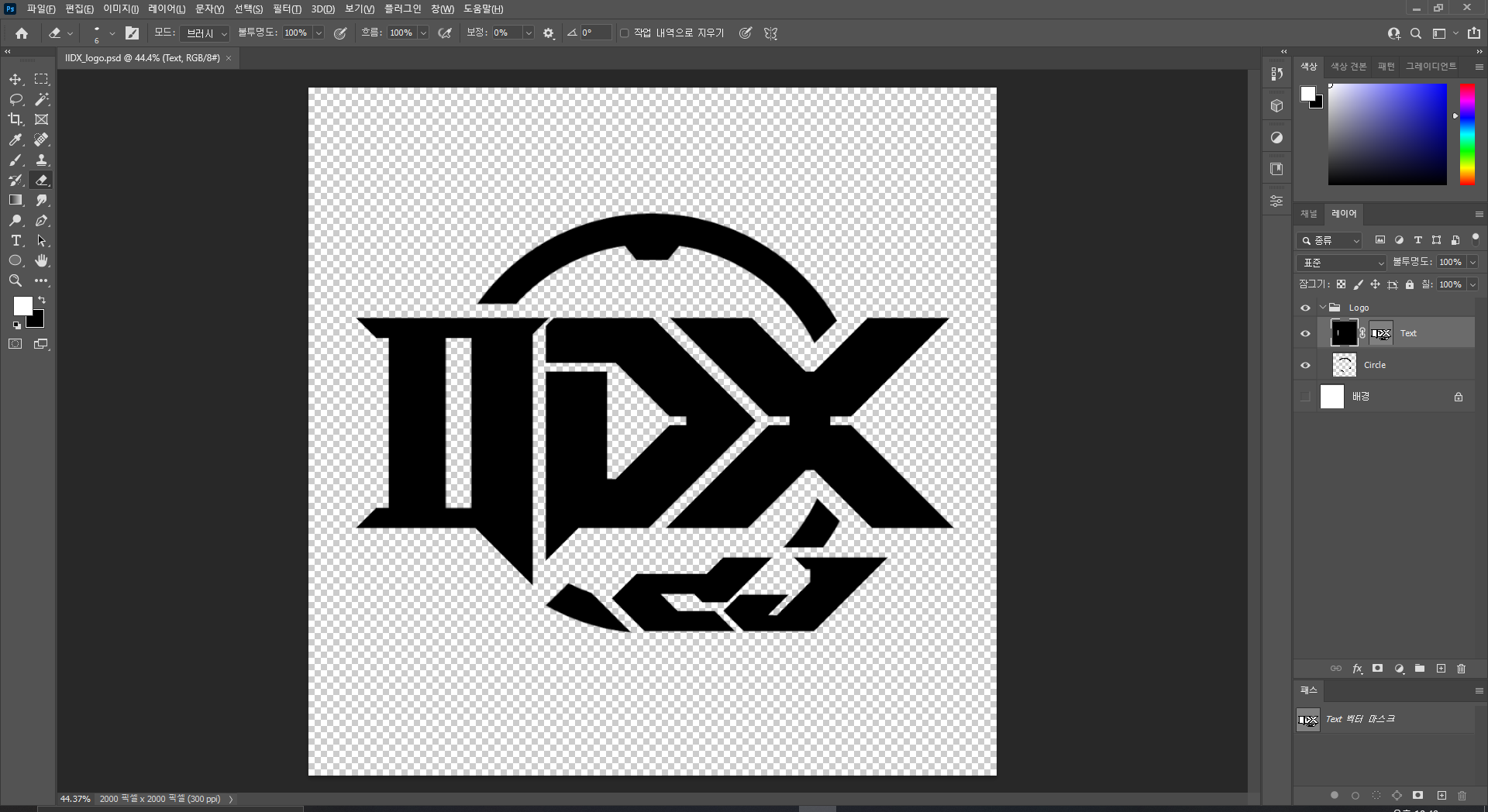
Task: Load path as a selection
Action: (x=1376, y=796)
